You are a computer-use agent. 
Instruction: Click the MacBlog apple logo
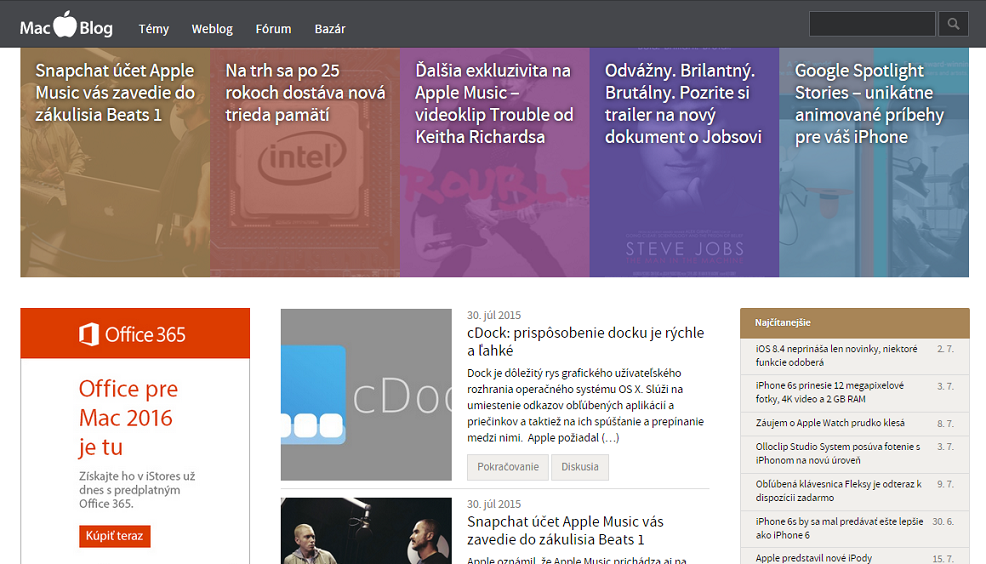coord(65,25)
